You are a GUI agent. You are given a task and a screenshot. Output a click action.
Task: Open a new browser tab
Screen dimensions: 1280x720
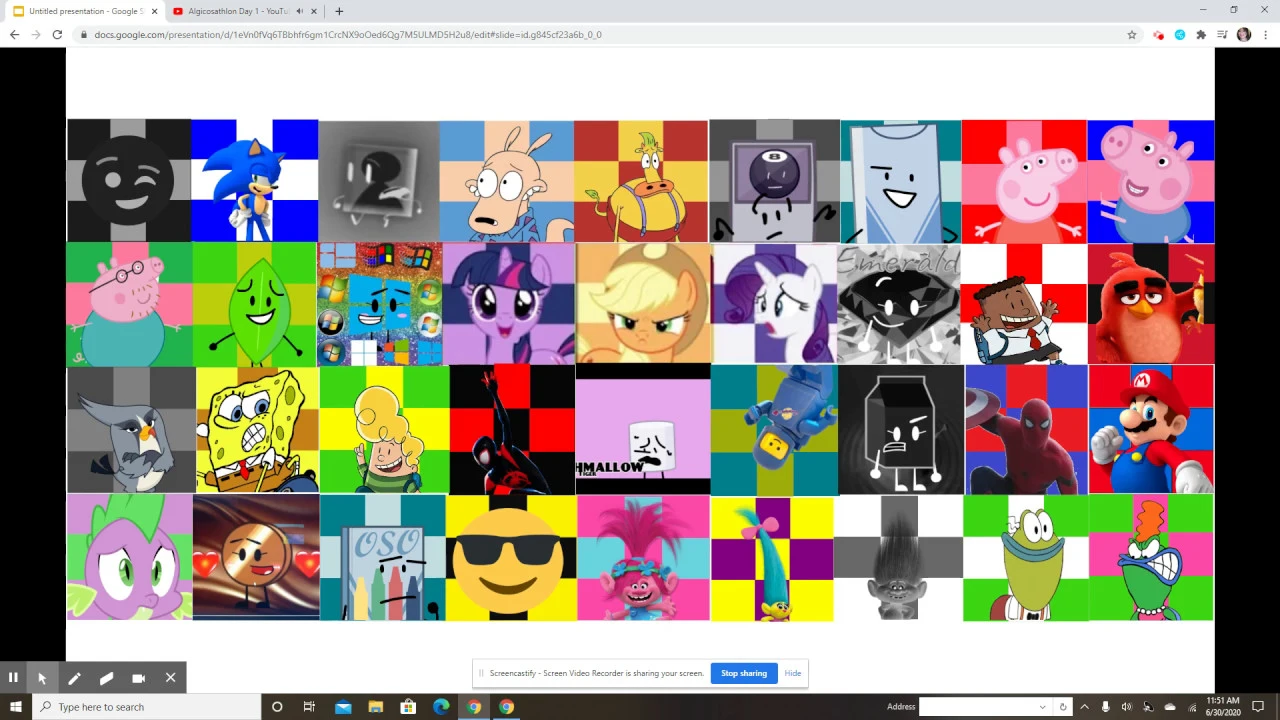pyautogui.click(x=339, y=11)
